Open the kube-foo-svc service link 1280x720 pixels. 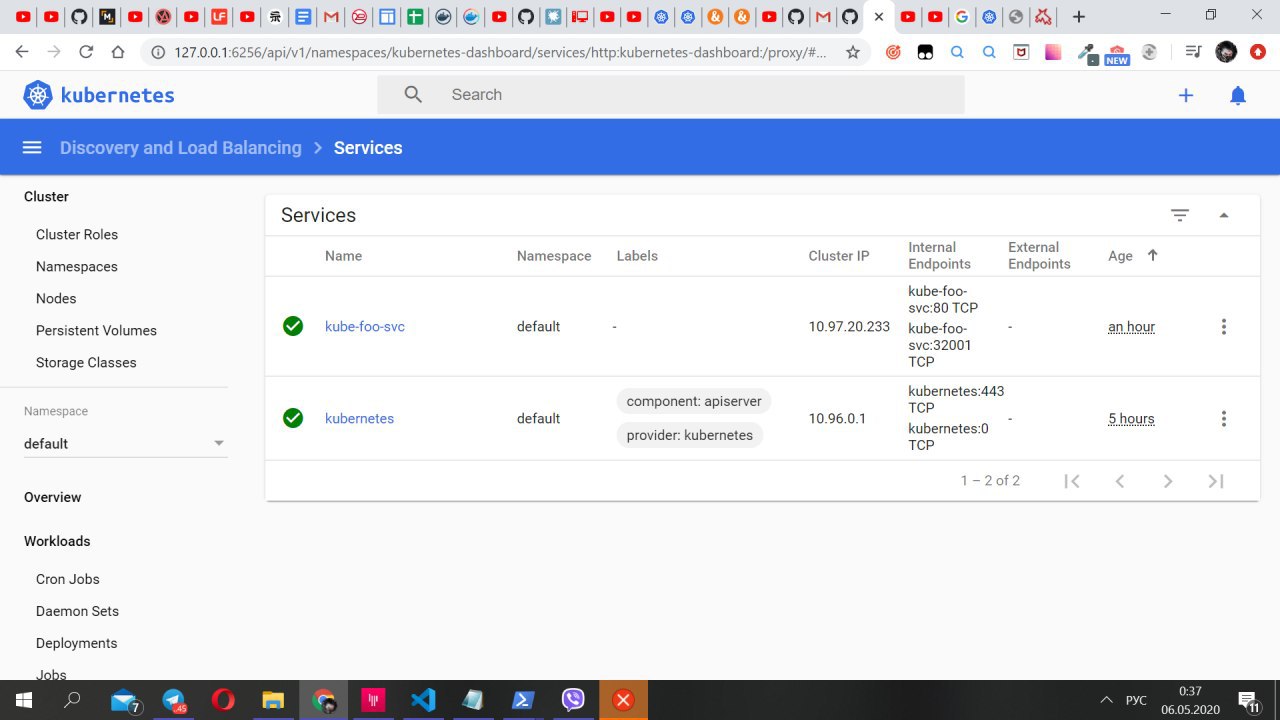coord(365,327)
